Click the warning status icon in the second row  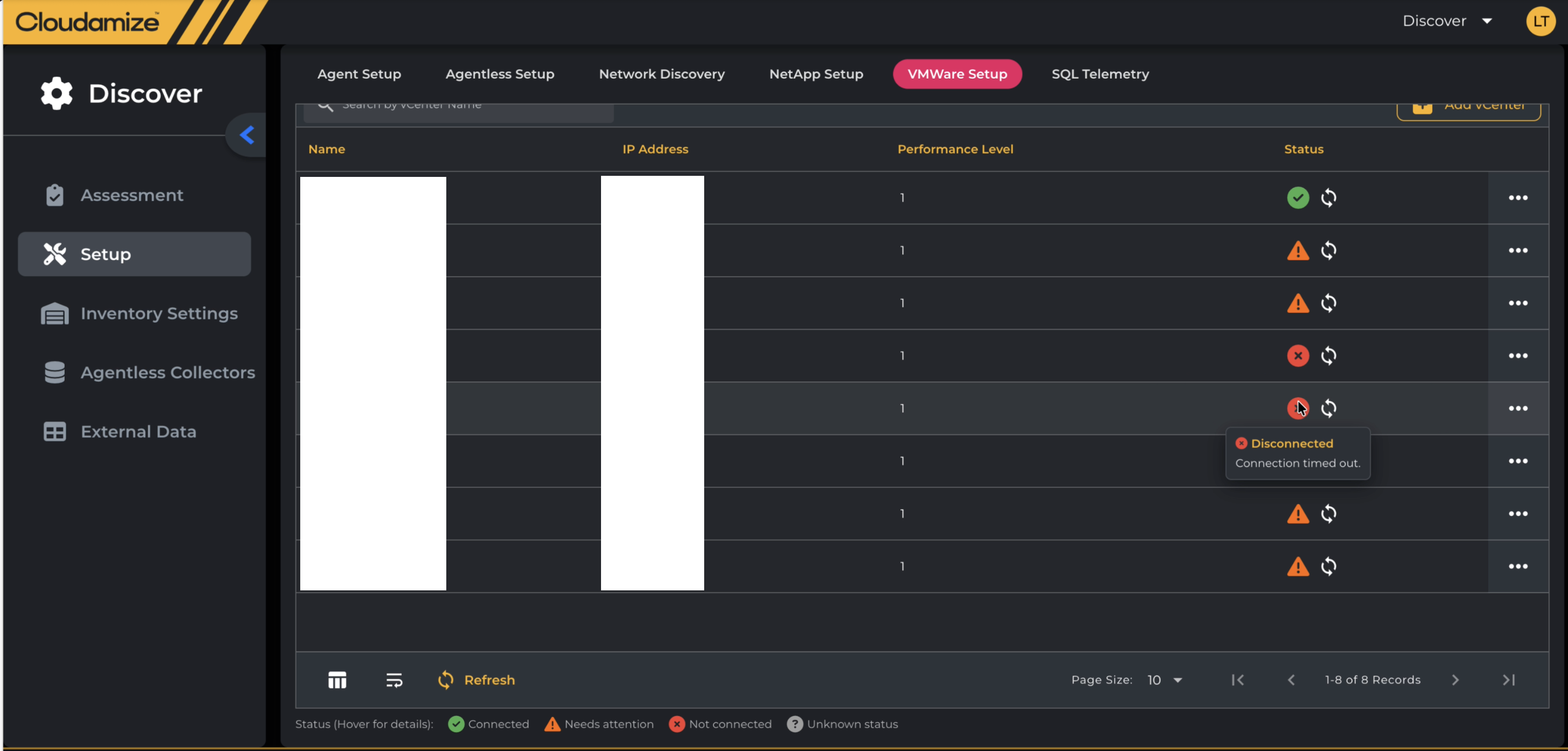[x=1298, y=250]
